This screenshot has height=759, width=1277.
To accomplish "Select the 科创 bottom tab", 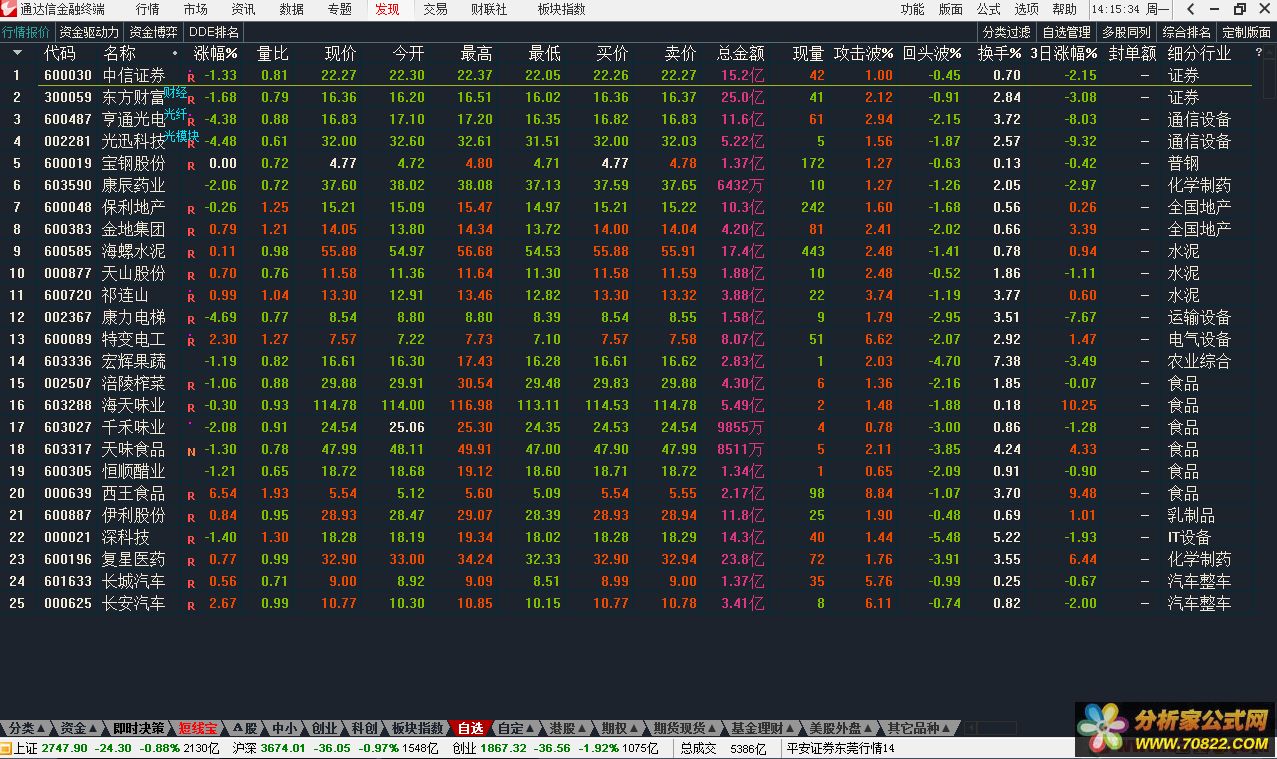I will [x=365, y=728].
